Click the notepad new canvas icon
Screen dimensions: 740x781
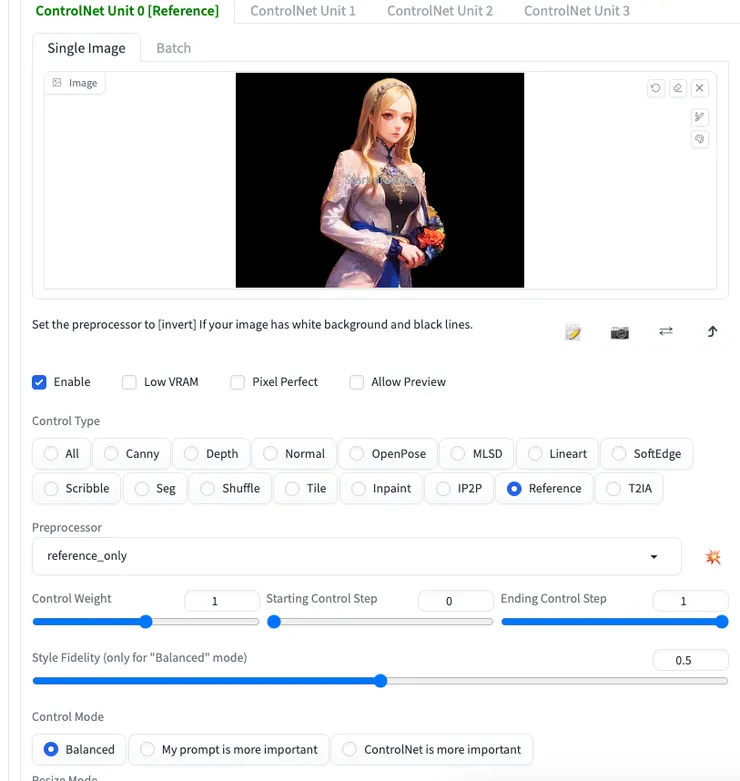573,332
